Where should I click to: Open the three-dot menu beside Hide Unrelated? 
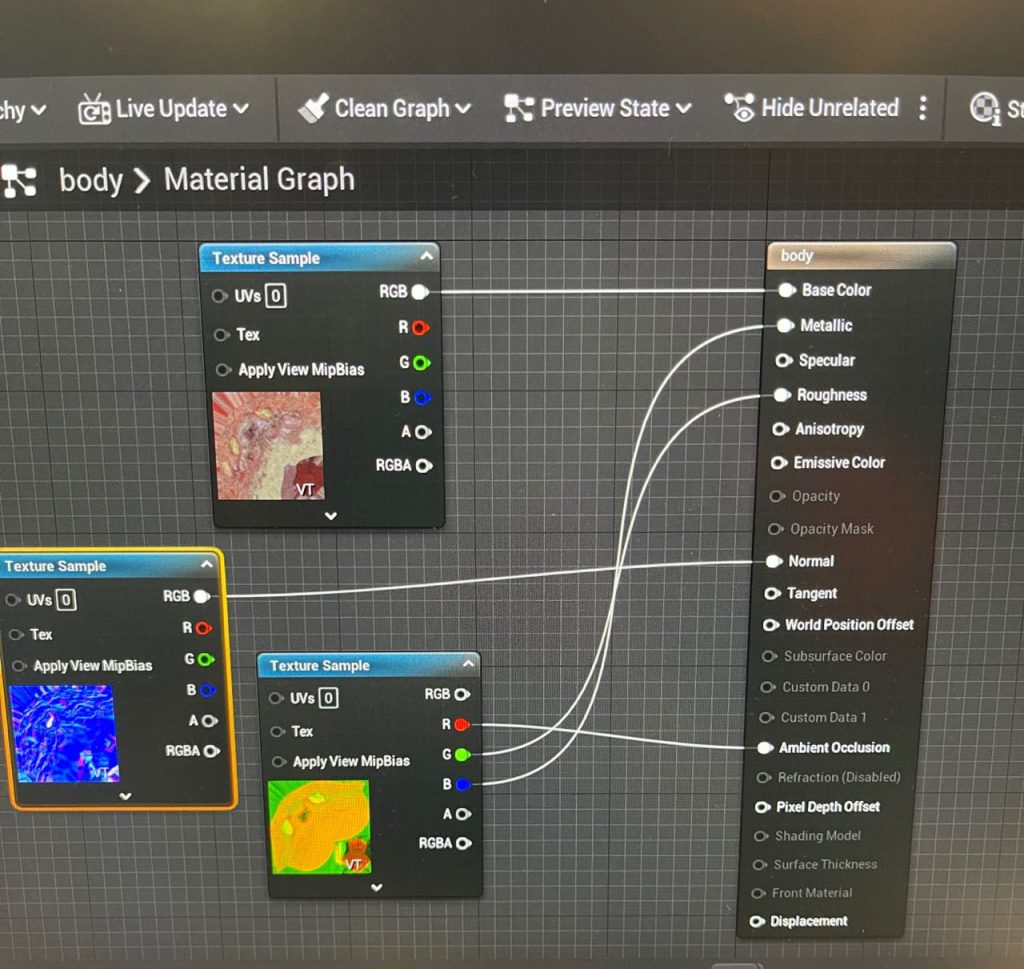922,108
